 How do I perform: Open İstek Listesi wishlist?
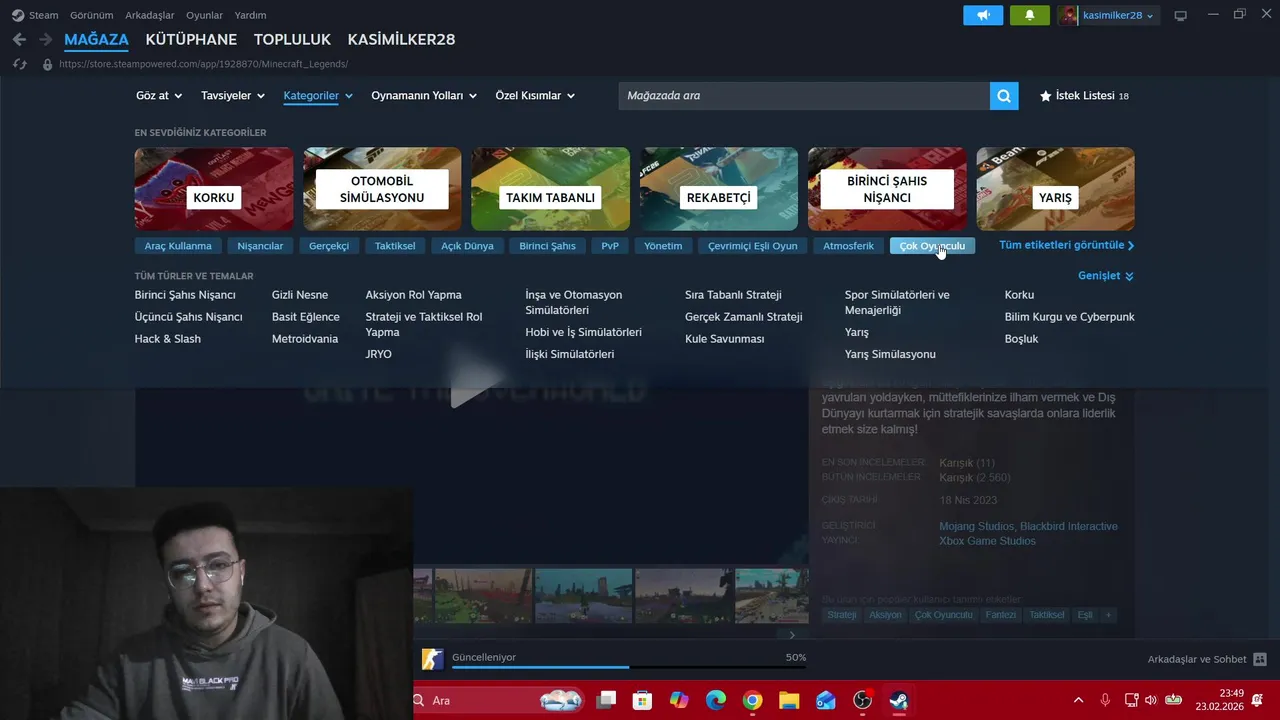(1084, 96)
